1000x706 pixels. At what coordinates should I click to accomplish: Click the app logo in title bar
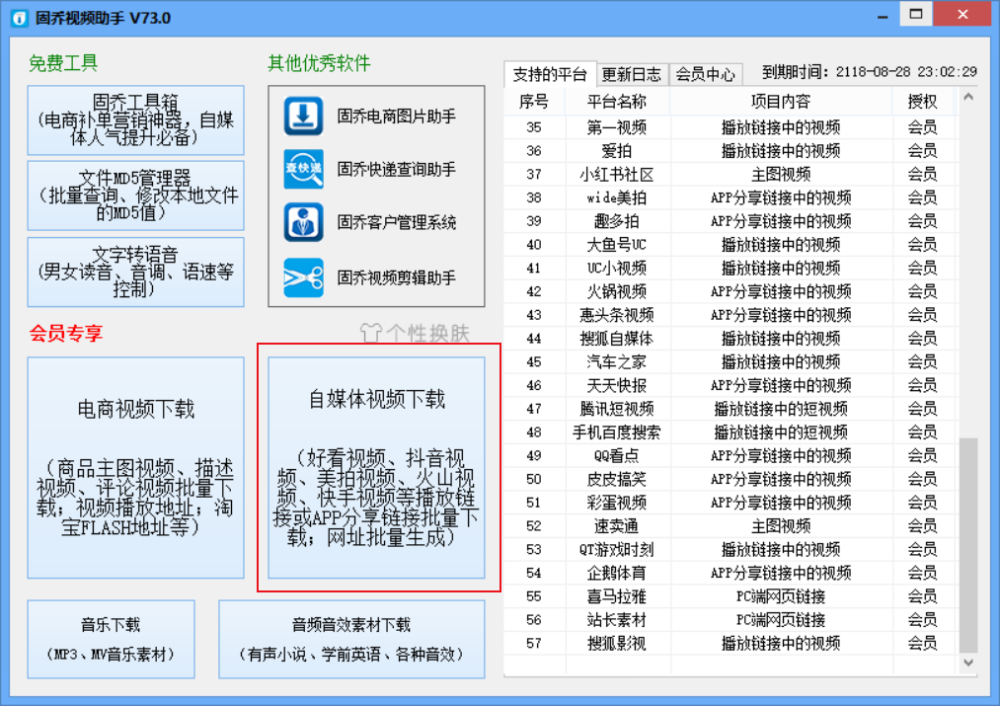19,18
